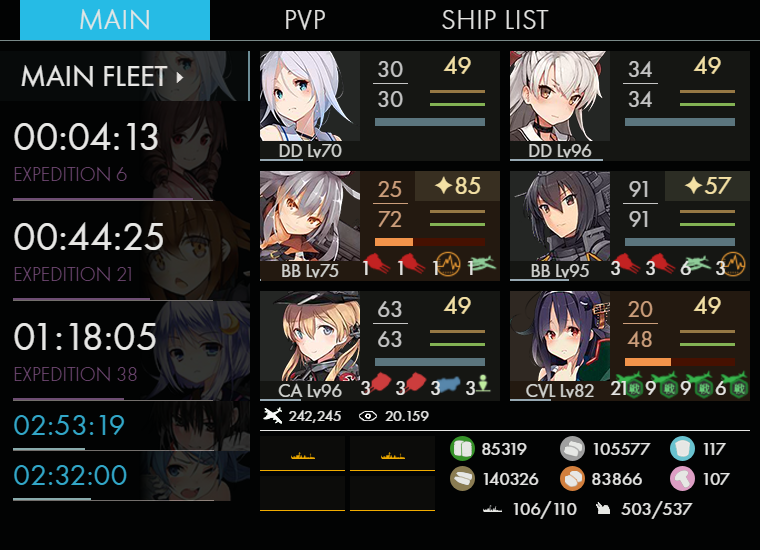Image resolution: width=760 pixels, height=550 pixels.
Task: Expand the MAIN FLEET selector arrow
Action: 180,78
